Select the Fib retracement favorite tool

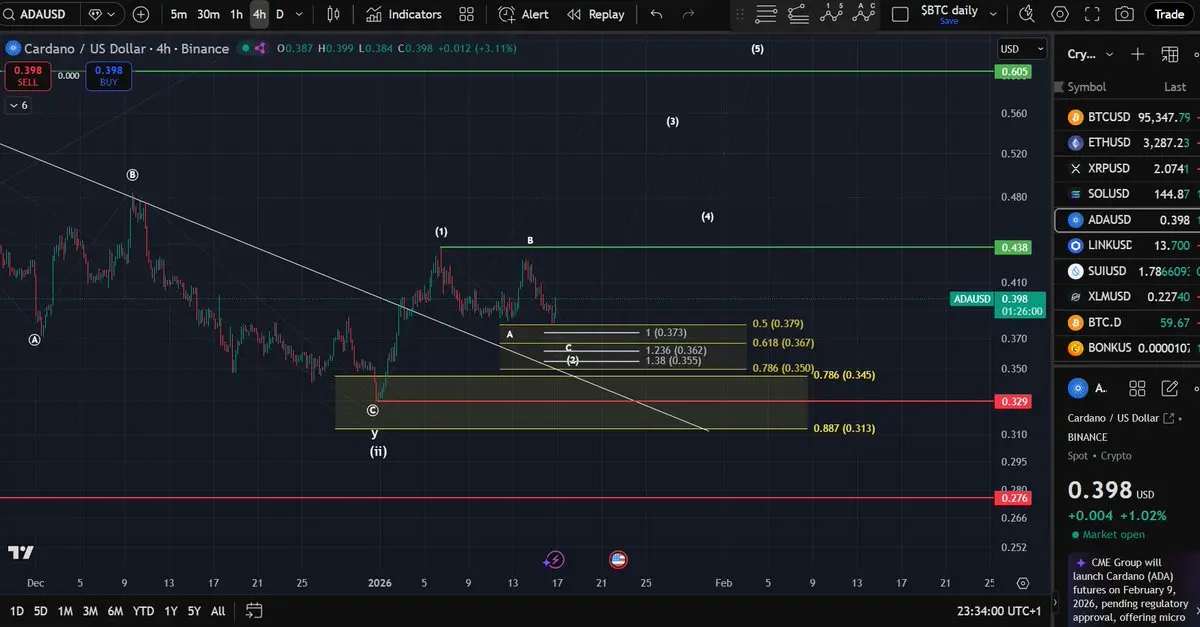click(x=767, y=14)
